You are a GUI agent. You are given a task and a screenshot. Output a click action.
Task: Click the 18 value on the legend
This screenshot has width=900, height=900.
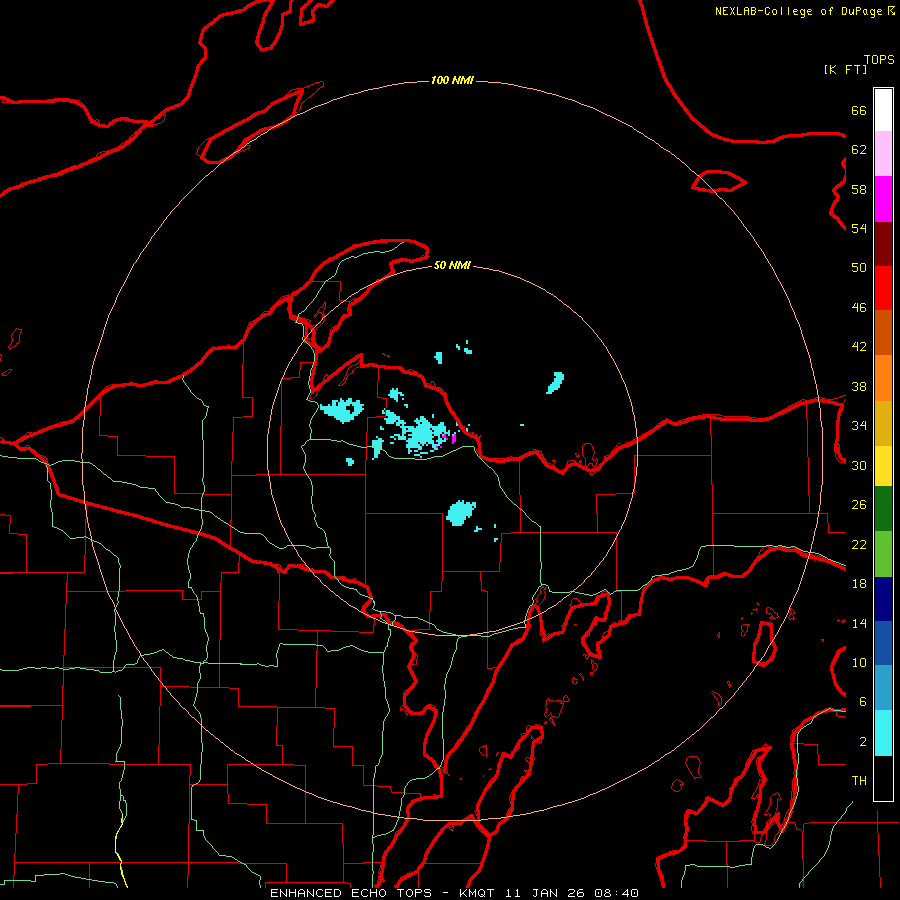[x=859, y=584]
